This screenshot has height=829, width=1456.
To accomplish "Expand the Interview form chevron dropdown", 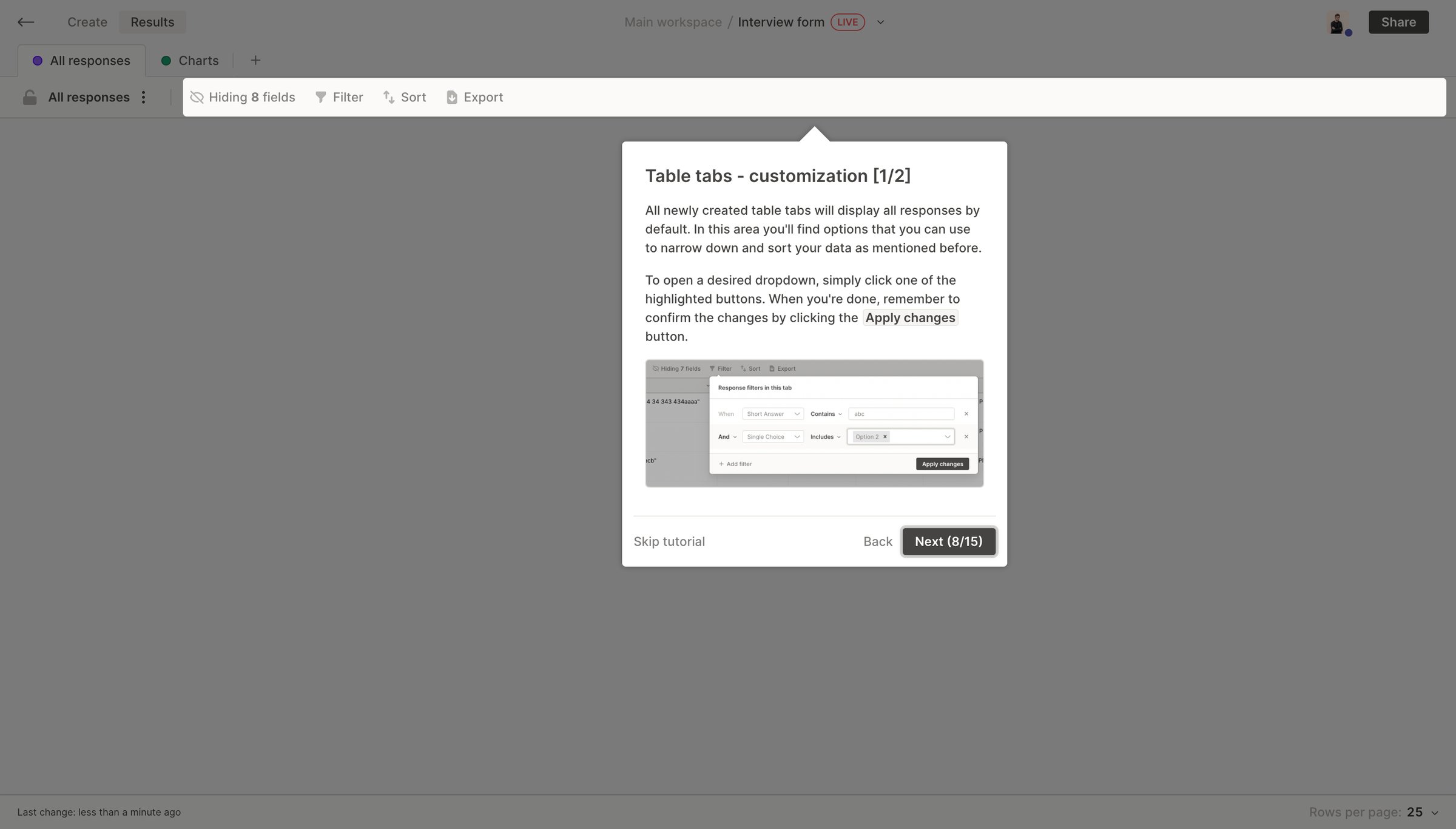I will click(880, 22).
